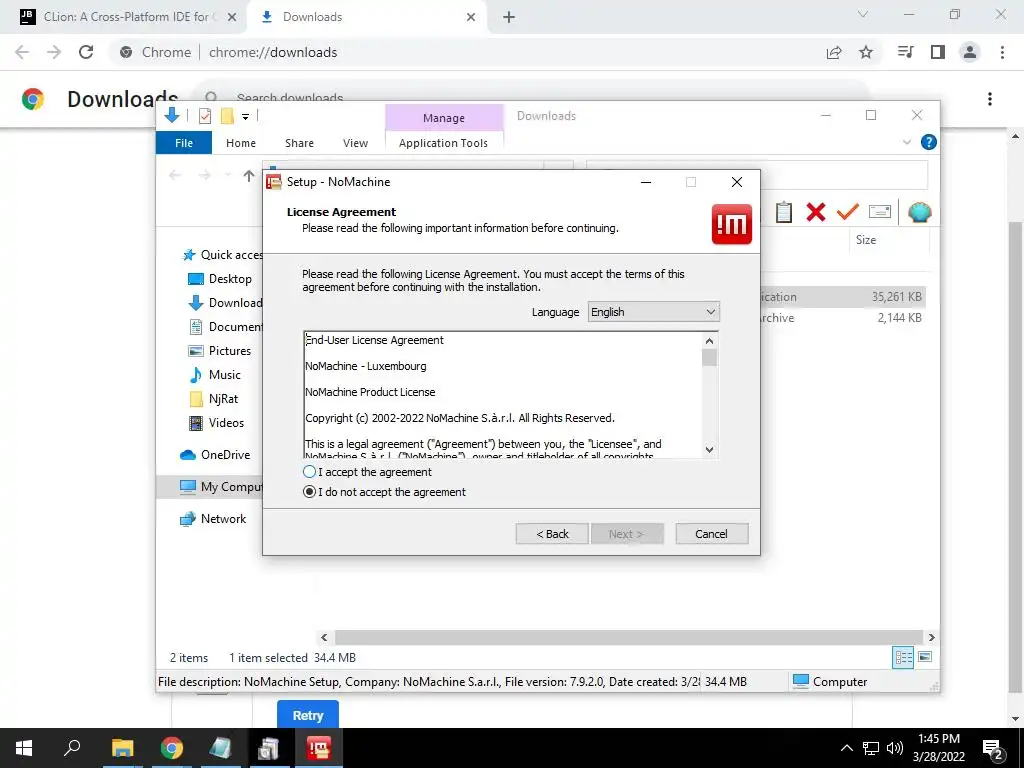Click the shell icon in Explorer toolbar
The image size is (1024, 768).
[x=920, y=212]
